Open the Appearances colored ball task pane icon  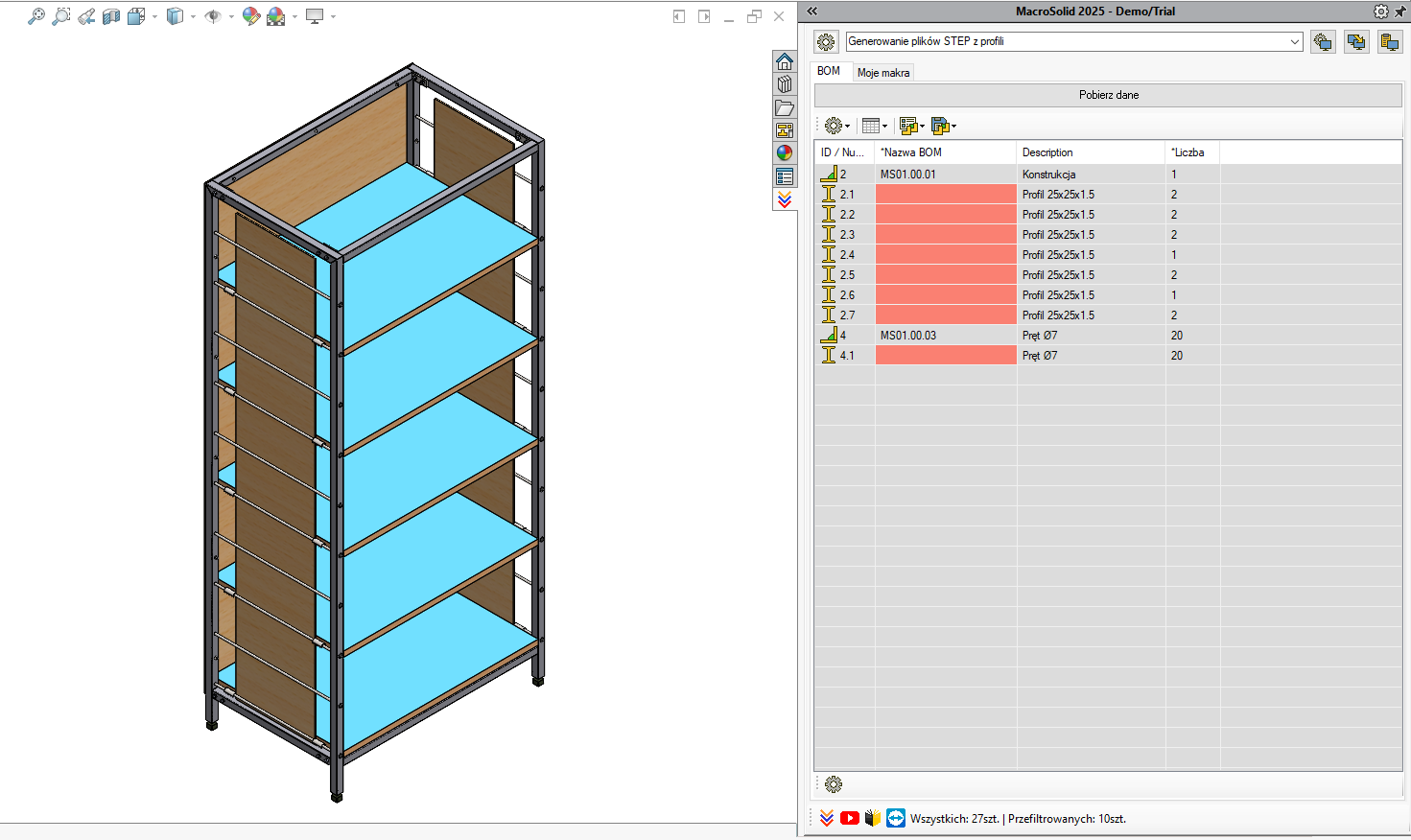coord(785,153)
